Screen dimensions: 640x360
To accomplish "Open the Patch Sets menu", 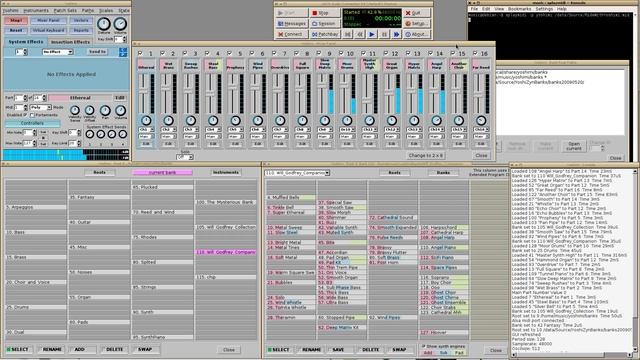I will pos(66,10).
